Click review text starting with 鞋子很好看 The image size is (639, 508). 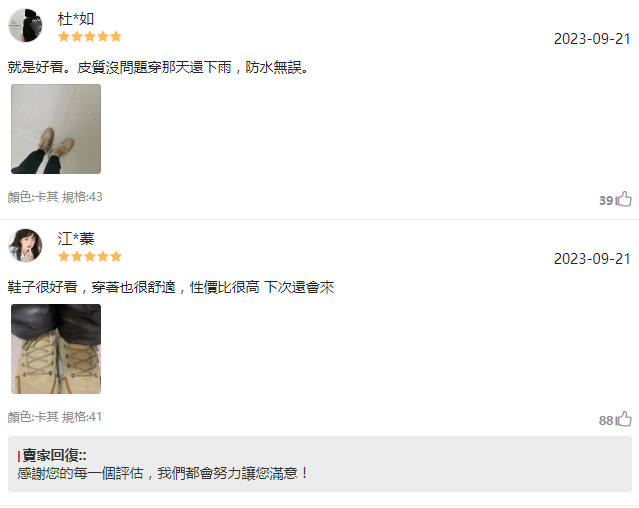[171, 287]
